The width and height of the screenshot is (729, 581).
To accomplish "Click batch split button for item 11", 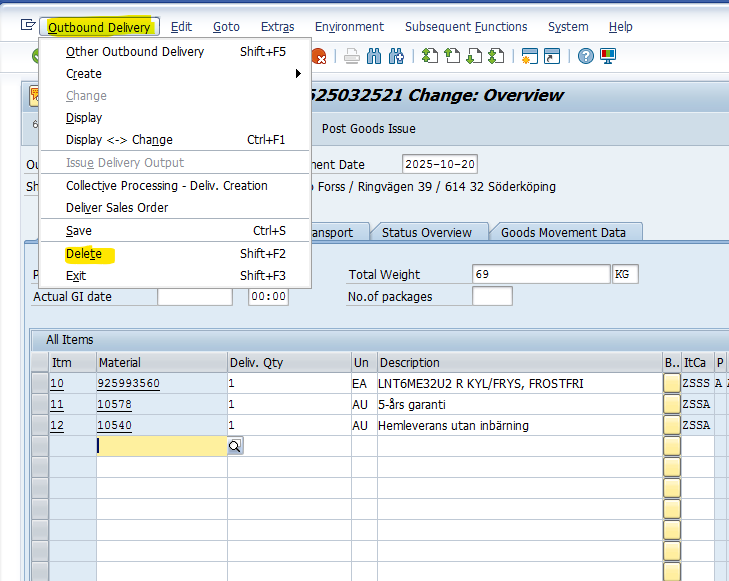I will point(672,404).
